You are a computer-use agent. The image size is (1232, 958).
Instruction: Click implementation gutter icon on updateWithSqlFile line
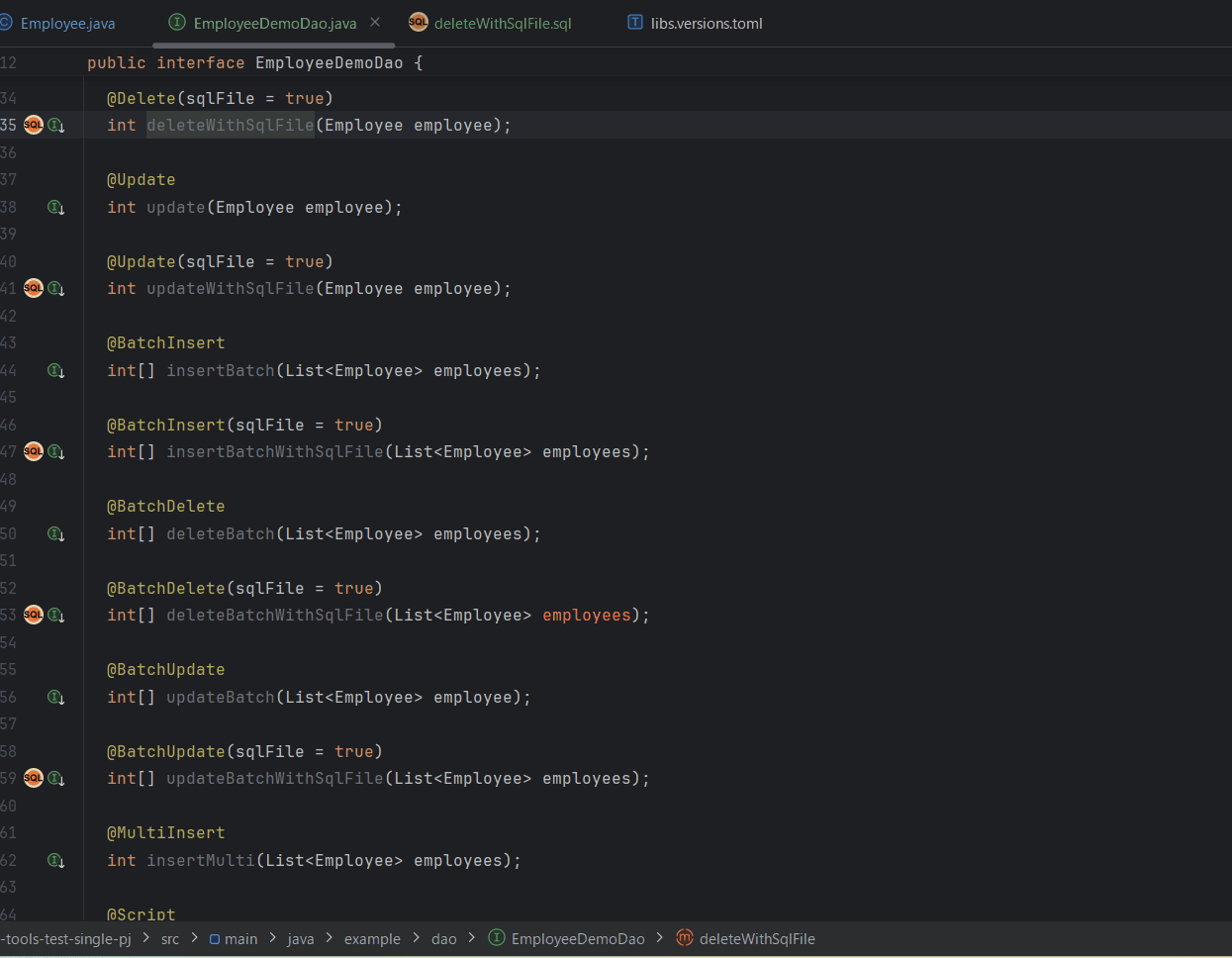coord(55,288)
